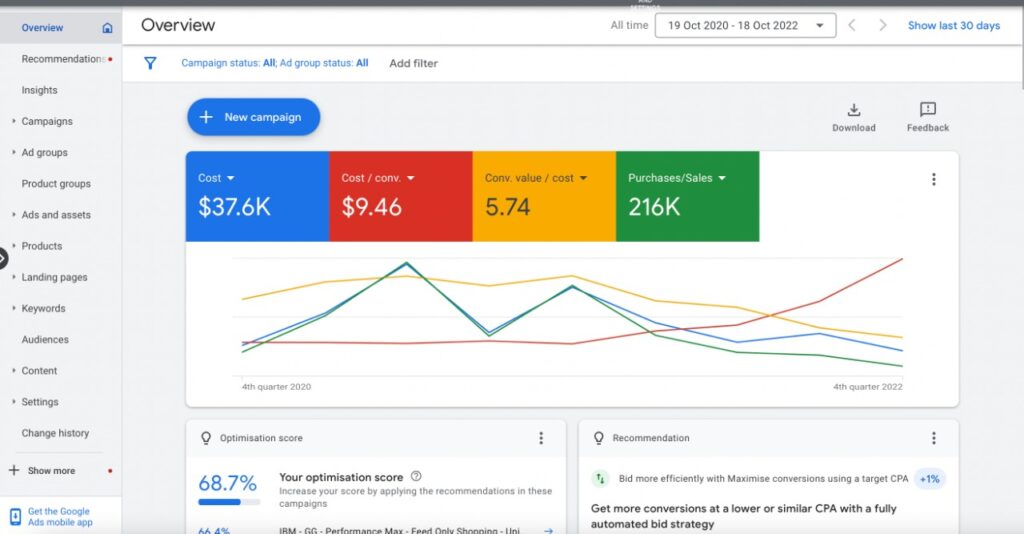Click the filter funnel icon
1024x534 pixels.
(x=150, y=63)
